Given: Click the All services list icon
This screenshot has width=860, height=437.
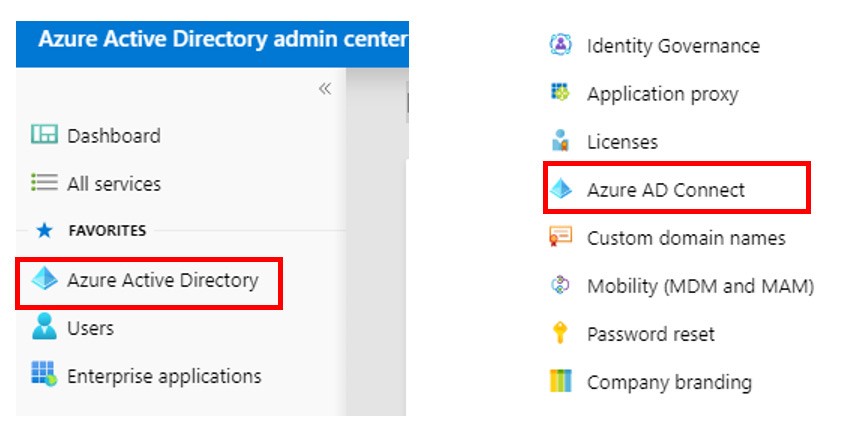Looking at the screenshot, I should pyautogui.click(x=44, y=182).
